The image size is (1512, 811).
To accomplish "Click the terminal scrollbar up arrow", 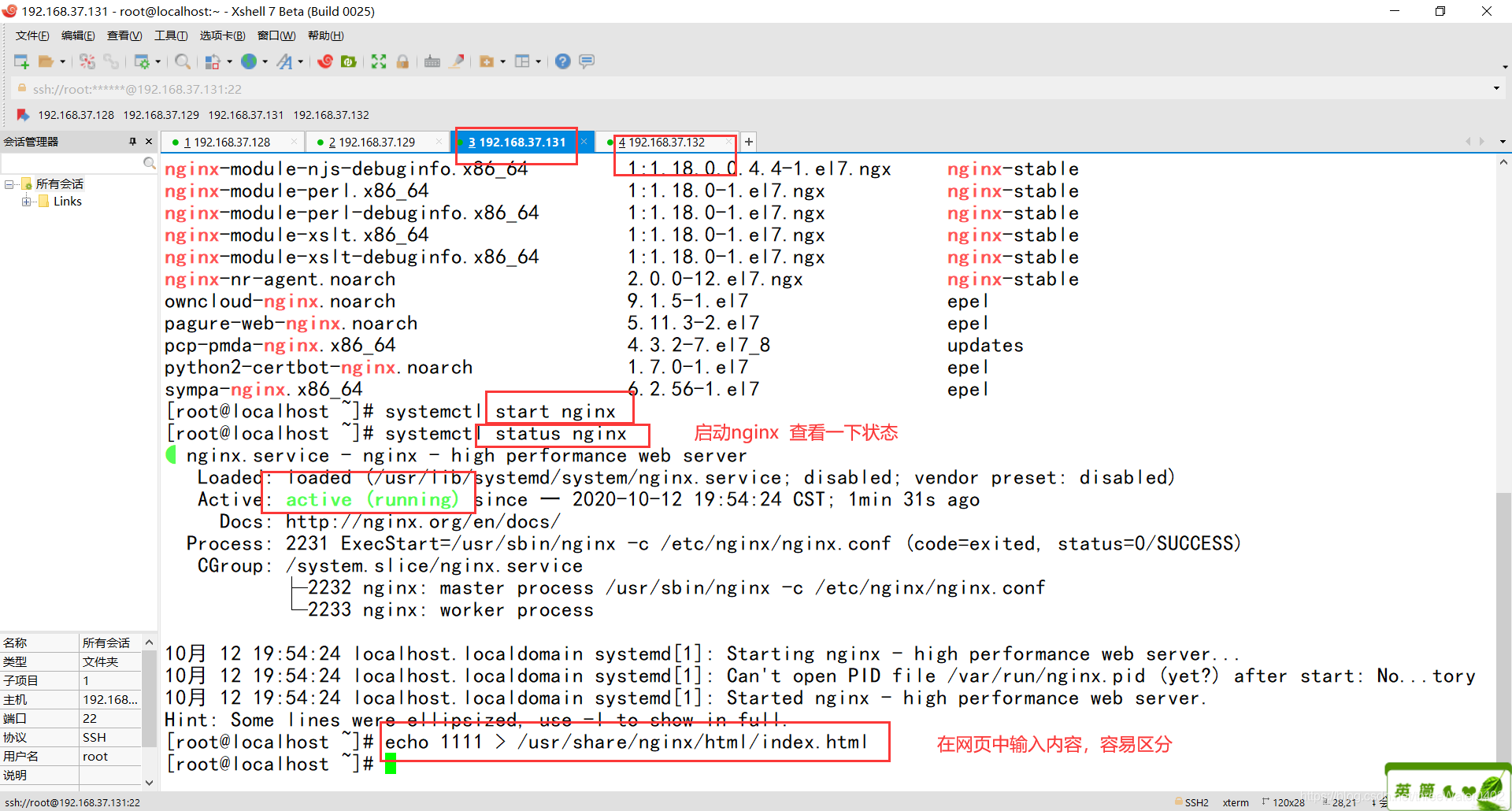I will [x=1503, y=162].
